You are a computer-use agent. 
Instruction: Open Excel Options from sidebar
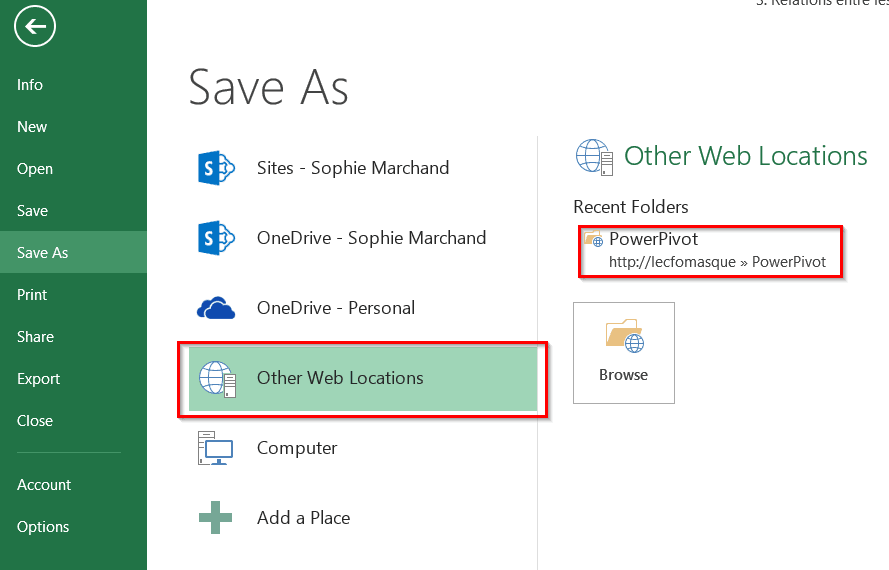click(x=43, y=527)
